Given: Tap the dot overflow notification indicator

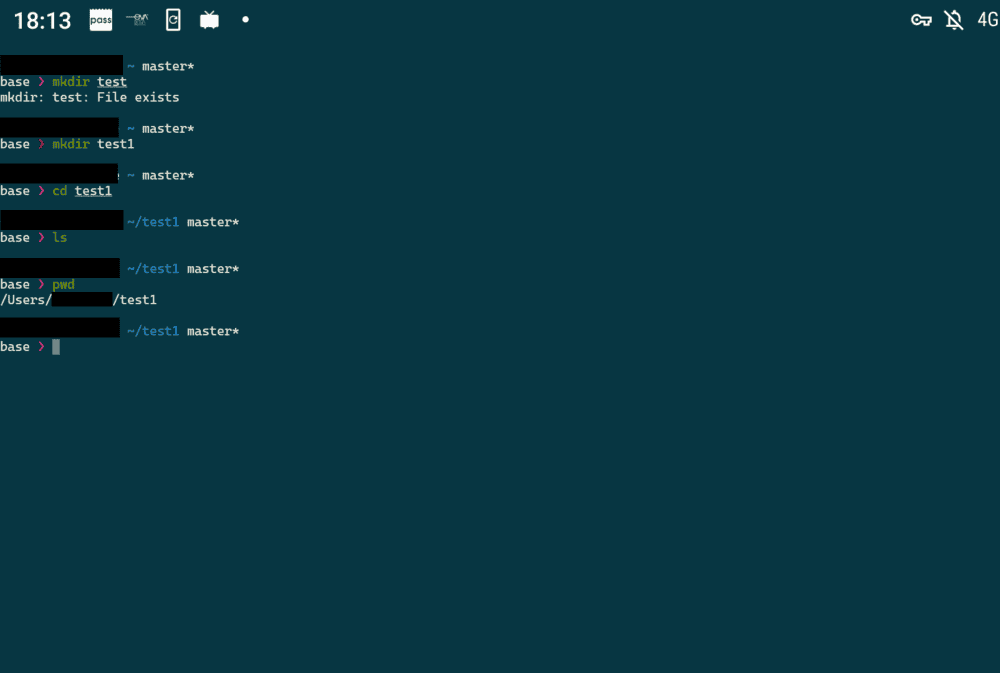Looking at the screenshot, I should coord(246,20).
